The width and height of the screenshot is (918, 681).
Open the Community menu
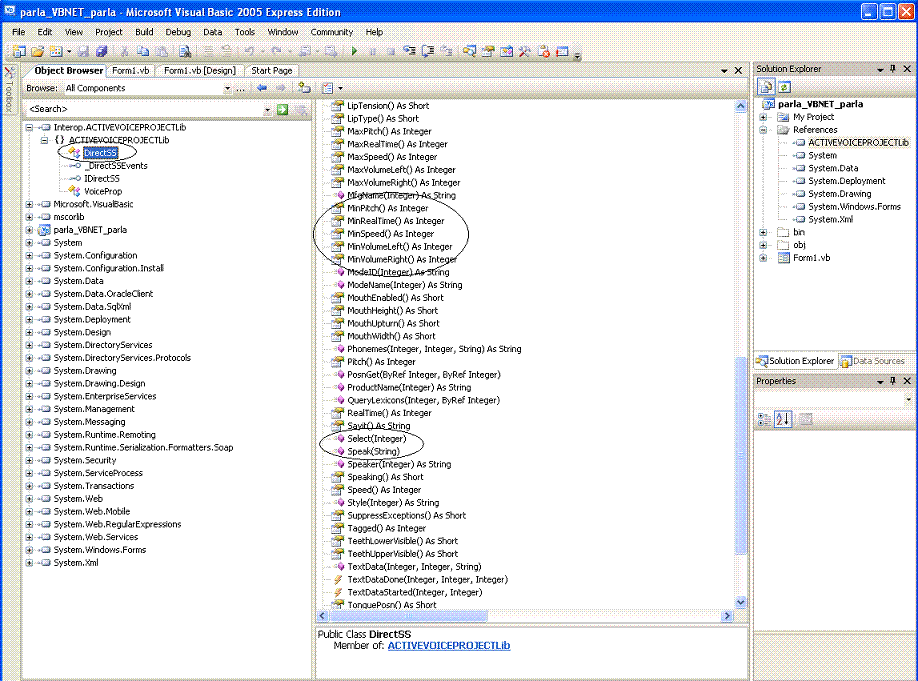pyautogui.click(x=332, y=32)
